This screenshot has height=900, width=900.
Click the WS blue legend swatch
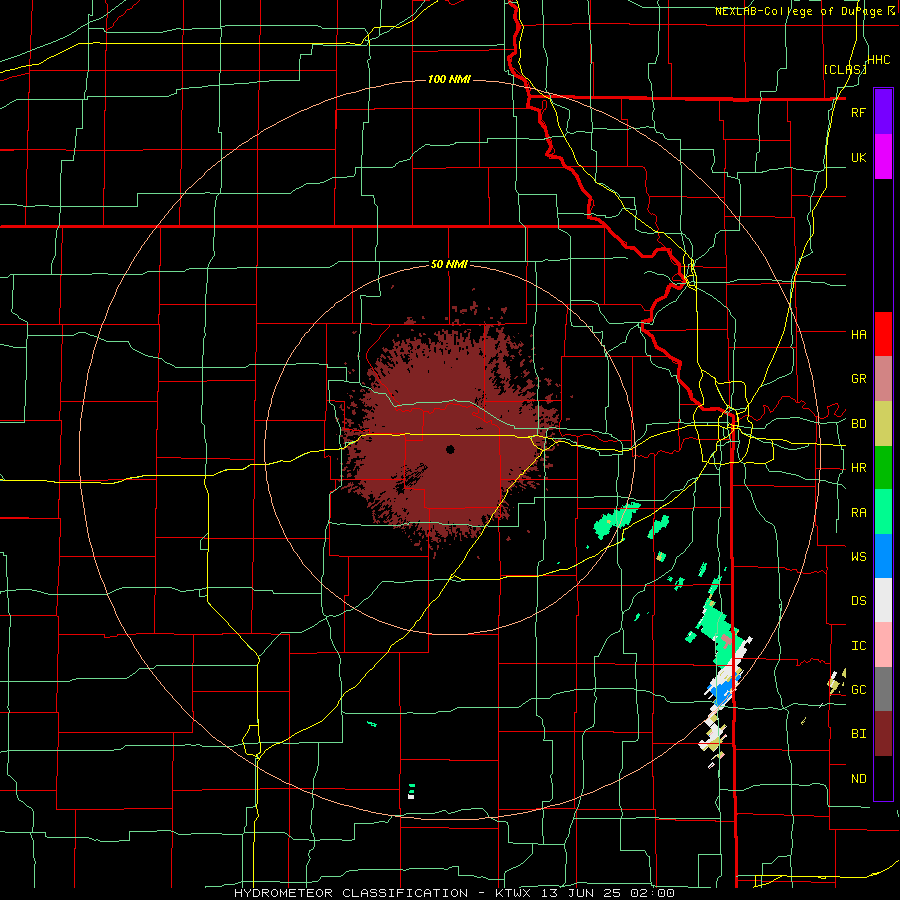(x=883, y=556)
